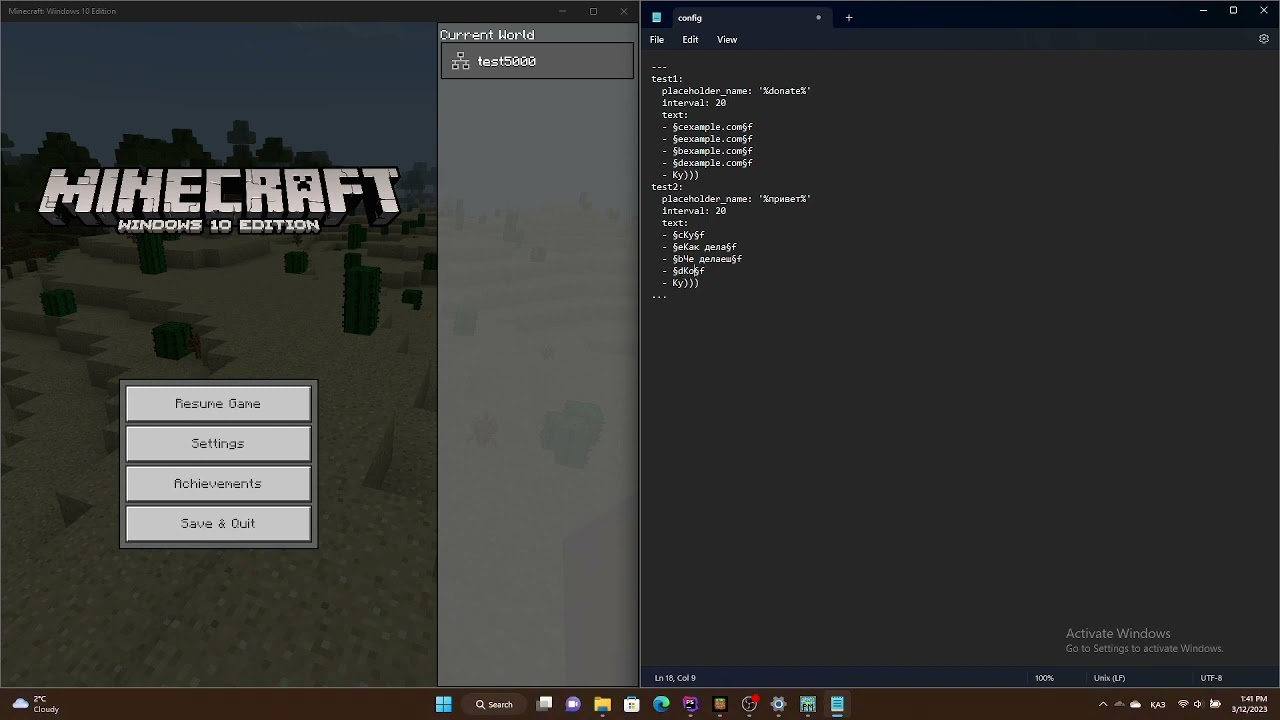Switch the KA3 keyboard language indicator
This screenshot has height=720, width=1280.
click(1158, 704)
